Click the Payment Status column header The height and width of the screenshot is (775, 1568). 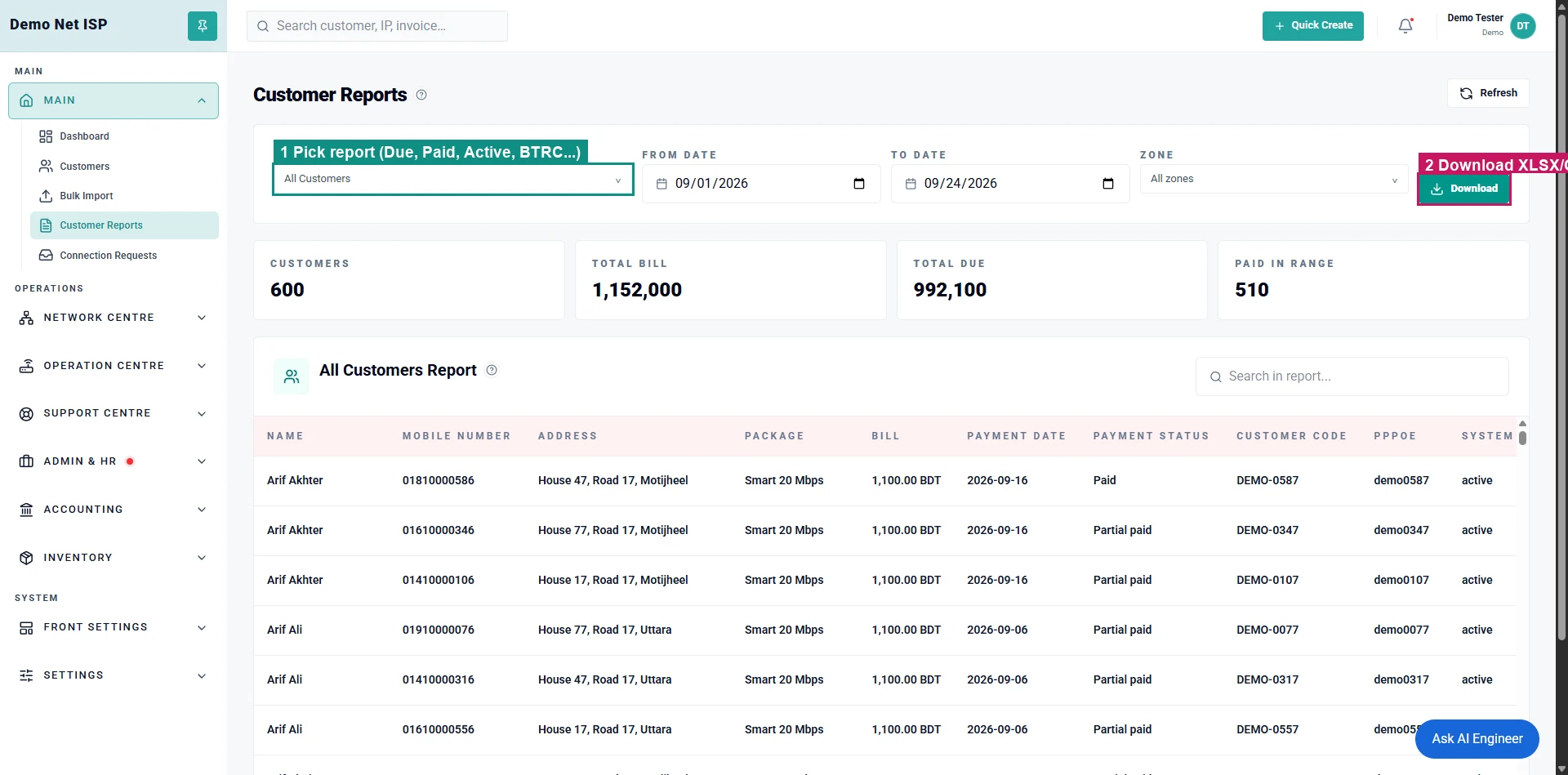pyautogui.click(x=1151, y=436)
